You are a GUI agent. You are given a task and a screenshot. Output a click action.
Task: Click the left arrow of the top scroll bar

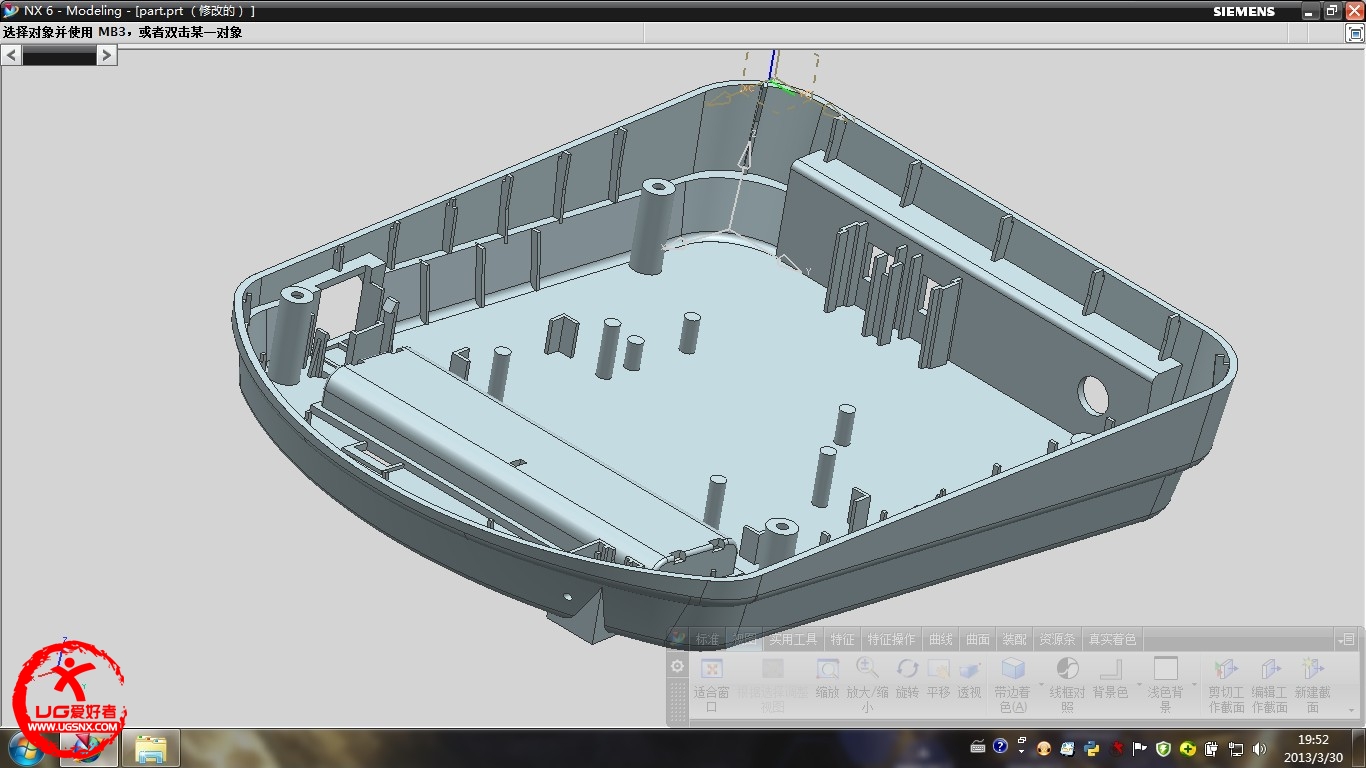coord(12,56)
